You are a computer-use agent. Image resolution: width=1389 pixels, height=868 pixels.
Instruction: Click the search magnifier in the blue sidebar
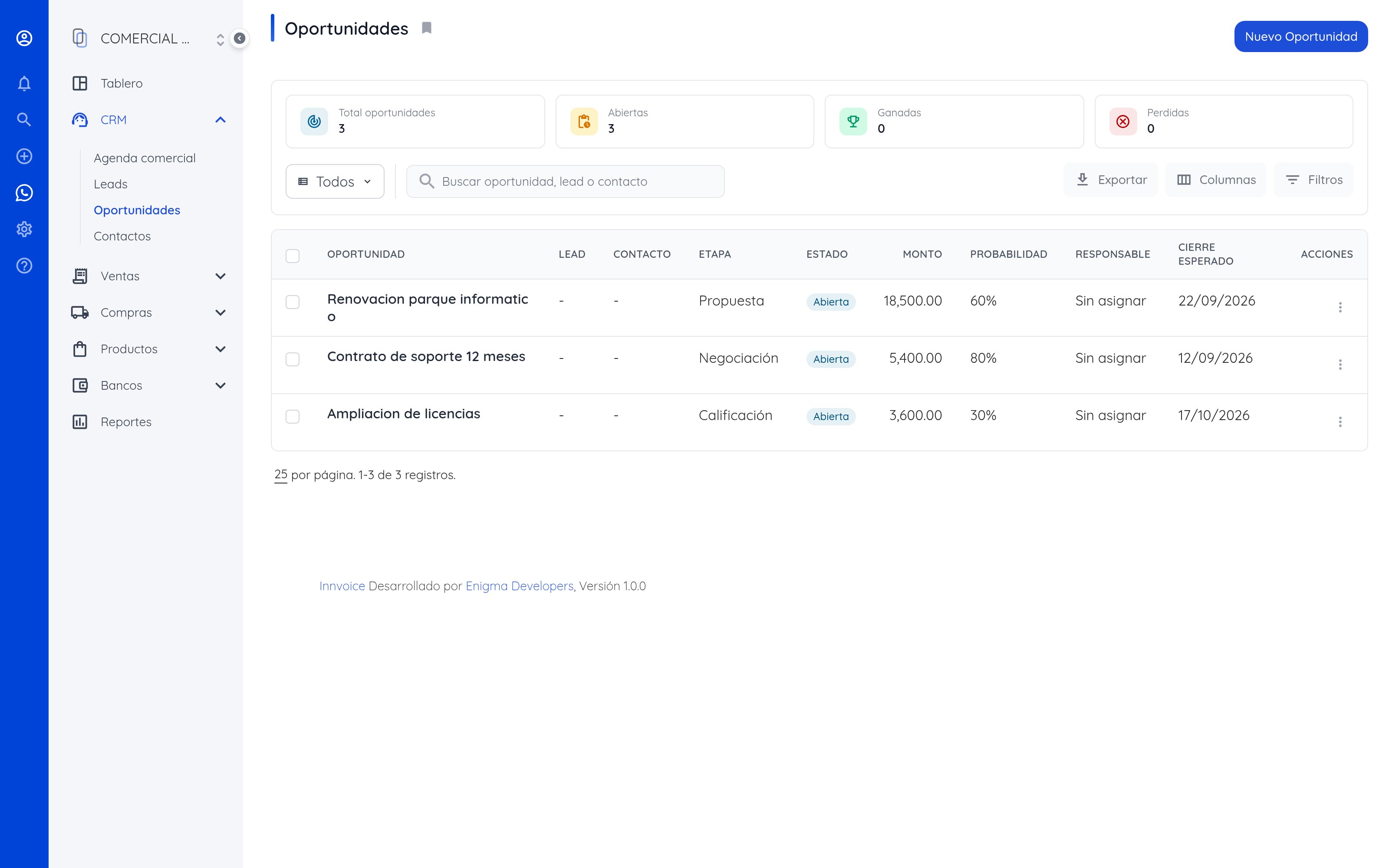[x=24, y=119]
